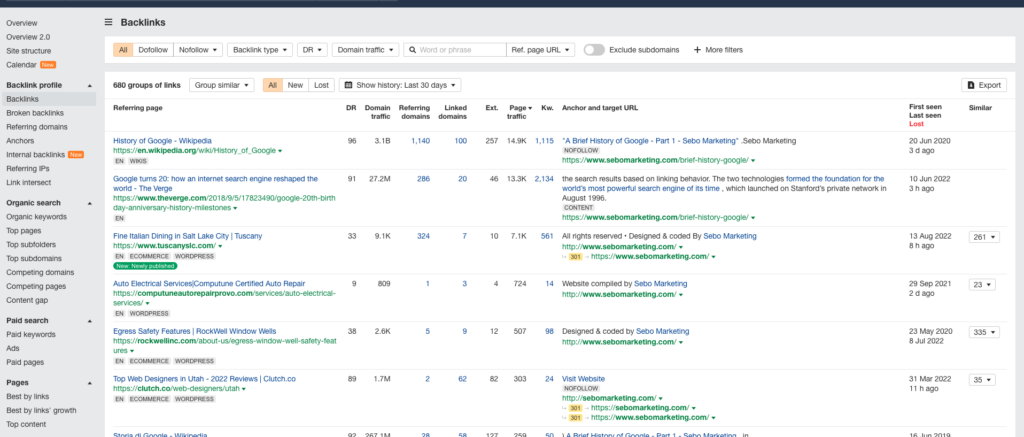Open Calendar in the sidebar

click(x=22, y=65)
